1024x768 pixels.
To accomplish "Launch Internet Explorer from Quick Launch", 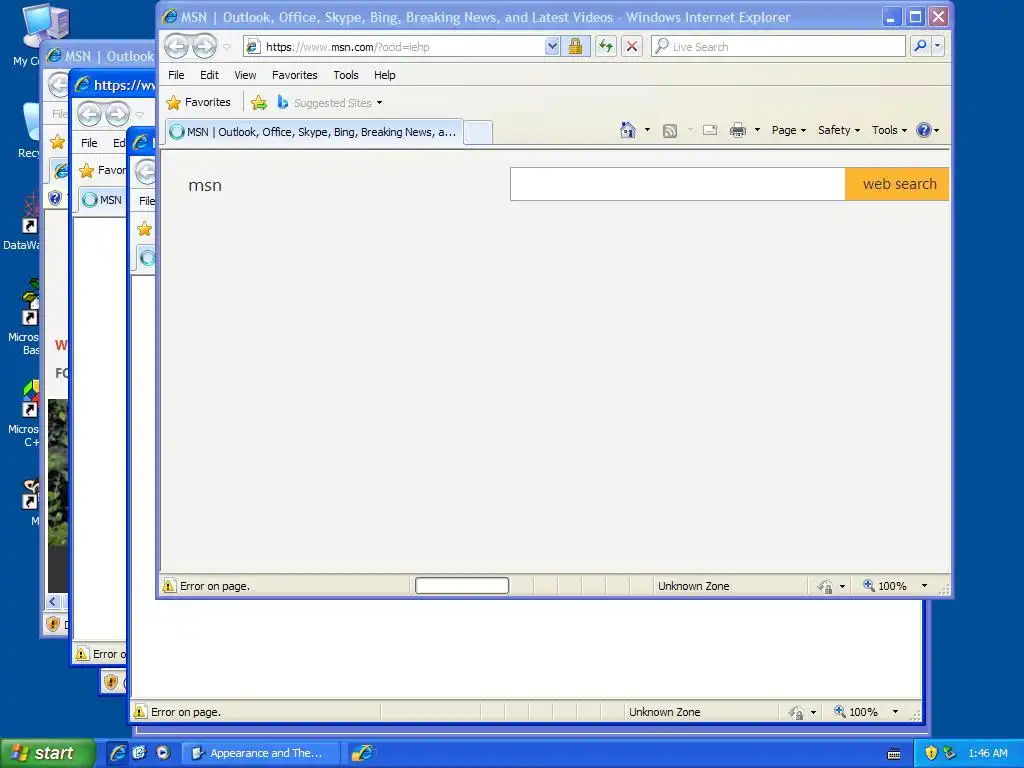I will [118, 753].
